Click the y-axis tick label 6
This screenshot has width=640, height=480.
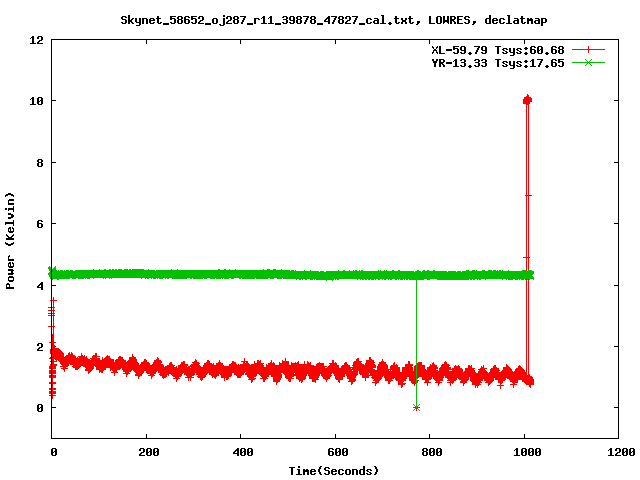coord(40,224)
